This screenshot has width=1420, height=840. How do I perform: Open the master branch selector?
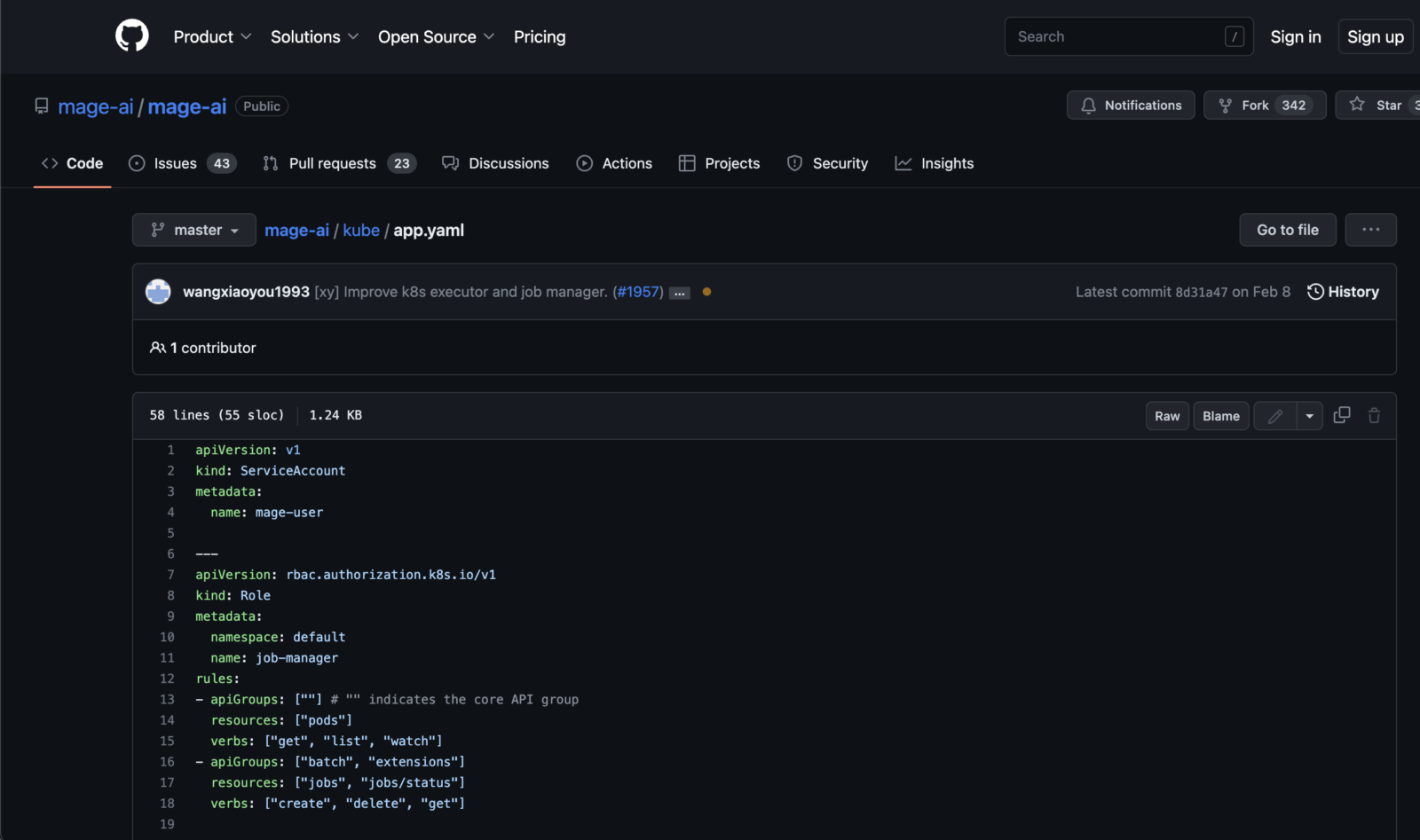pos(193,230)
